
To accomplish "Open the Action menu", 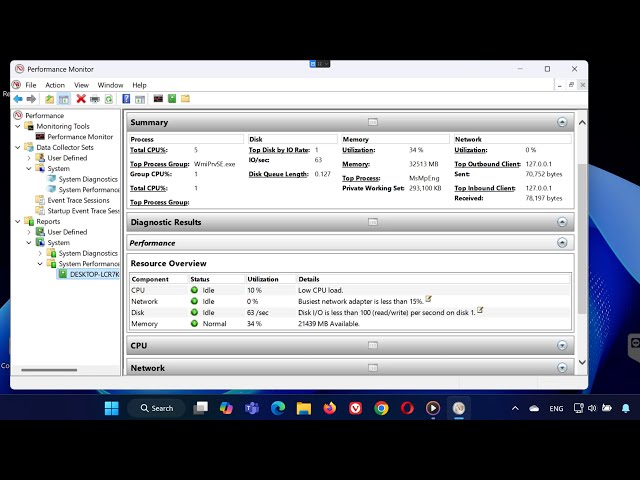I will coord(55,85).
